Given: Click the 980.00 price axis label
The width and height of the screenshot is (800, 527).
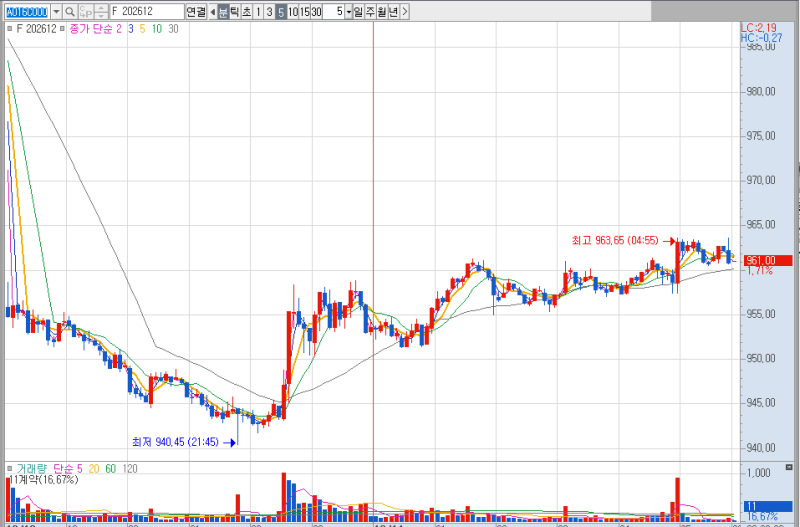Looking at the screenshot, I should (x=761, y=92).
